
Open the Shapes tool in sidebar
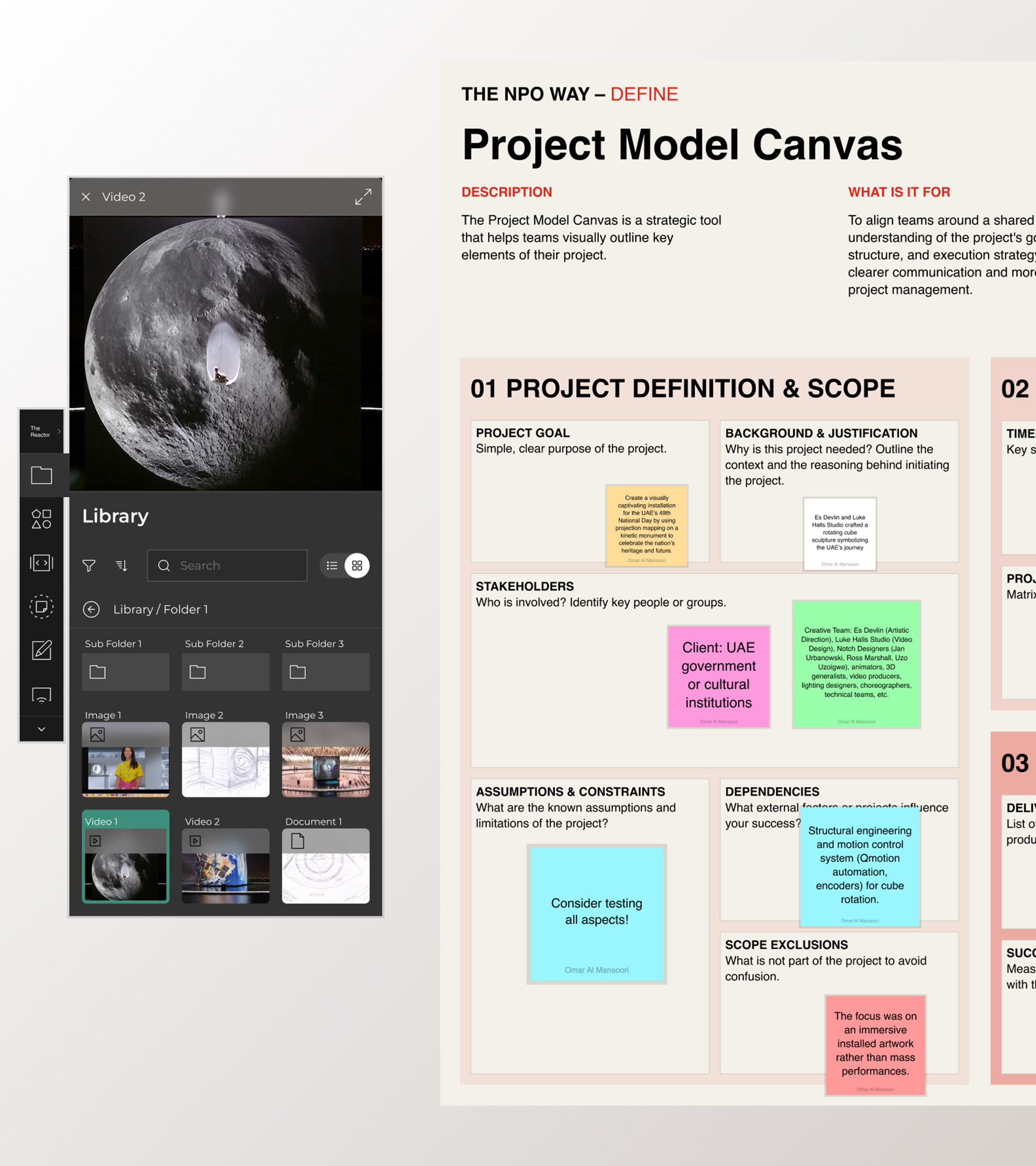[x=41, y=519]
